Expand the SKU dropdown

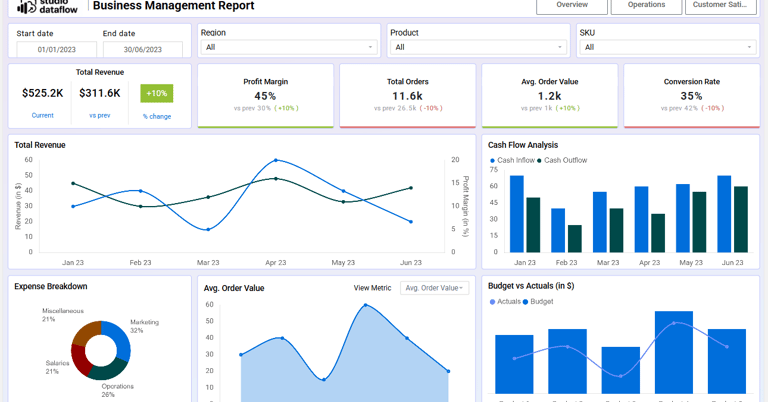click(x=668, y=47)
